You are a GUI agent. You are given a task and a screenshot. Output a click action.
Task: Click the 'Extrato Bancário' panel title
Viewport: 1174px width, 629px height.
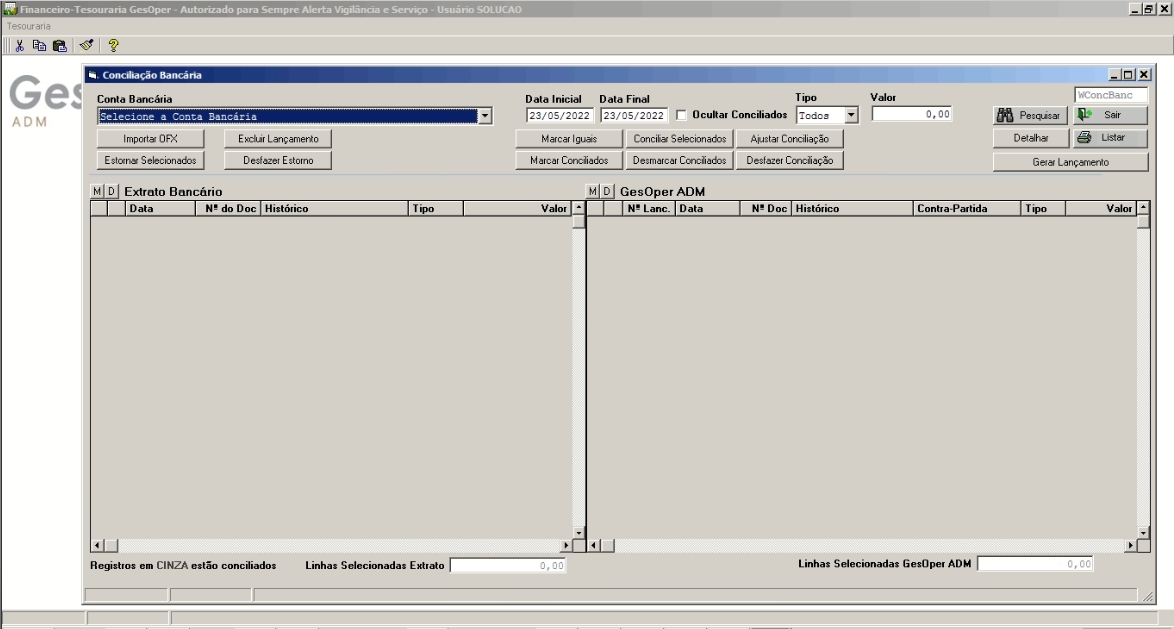click(173, 192)
